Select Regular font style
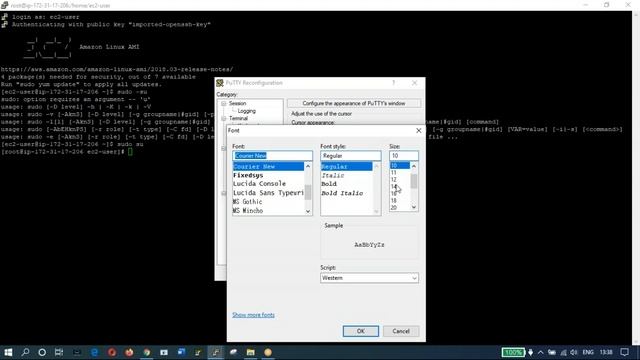The height and width of the screenshot is (360, 640). coord(347,167)
